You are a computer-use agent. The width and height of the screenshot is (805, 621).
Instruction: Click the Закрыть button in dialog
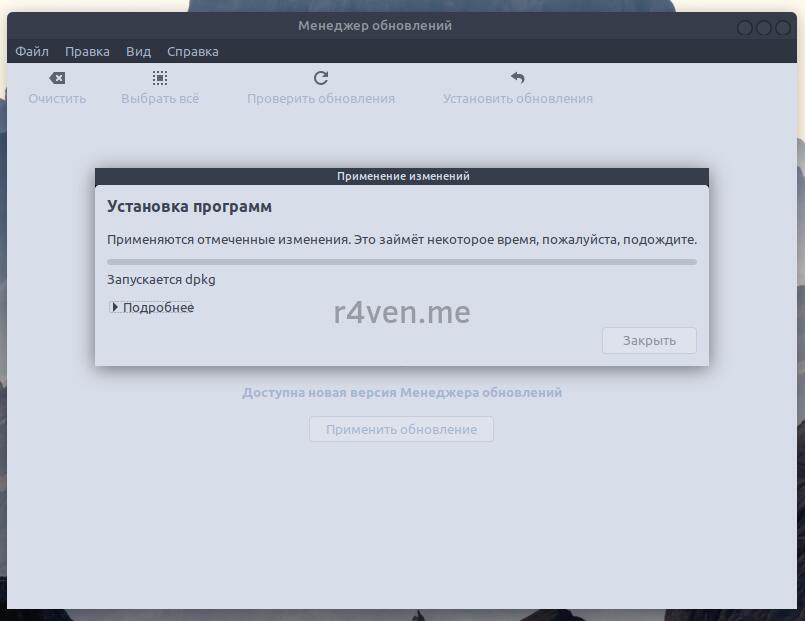coord(649,340)
